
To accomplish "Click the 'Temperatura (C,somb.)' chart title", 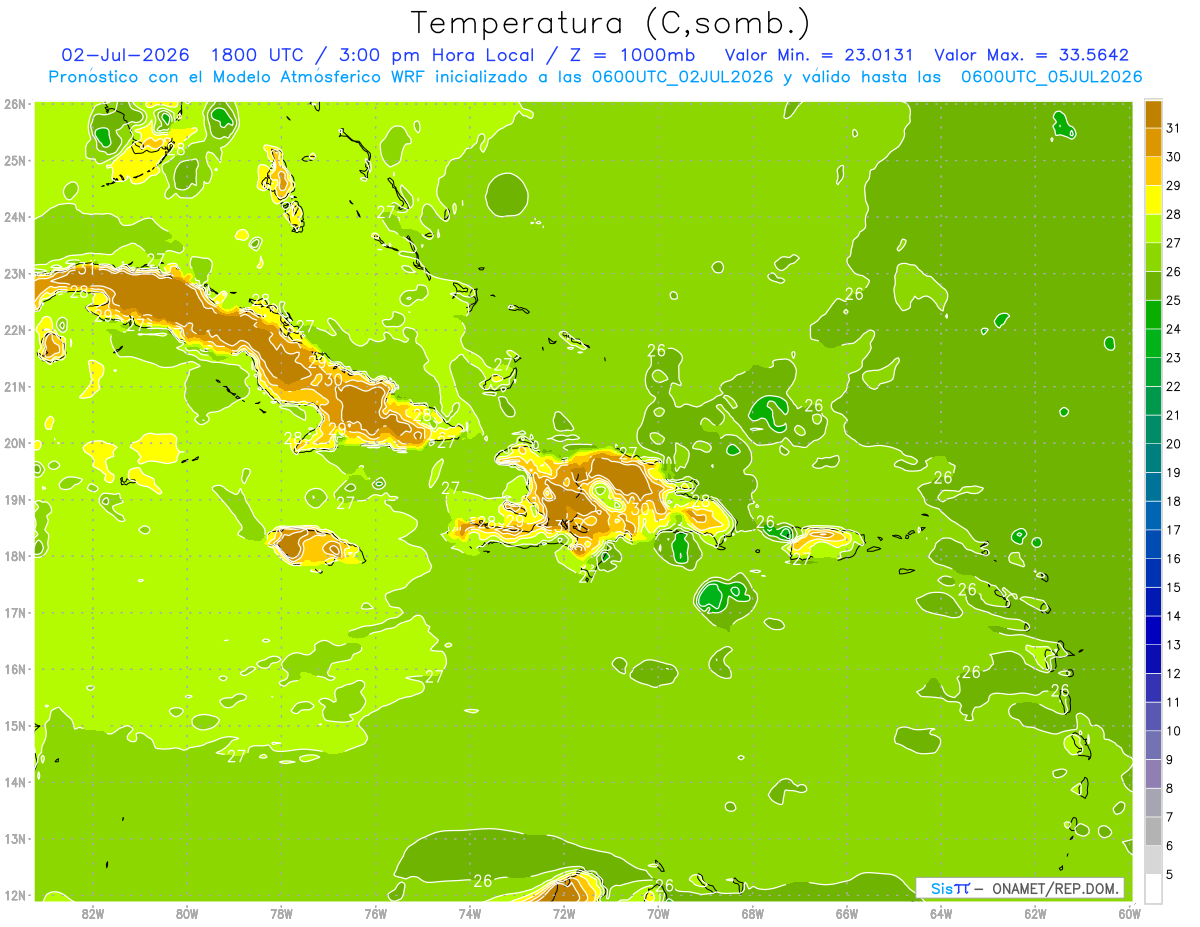I will click(612, 22).
